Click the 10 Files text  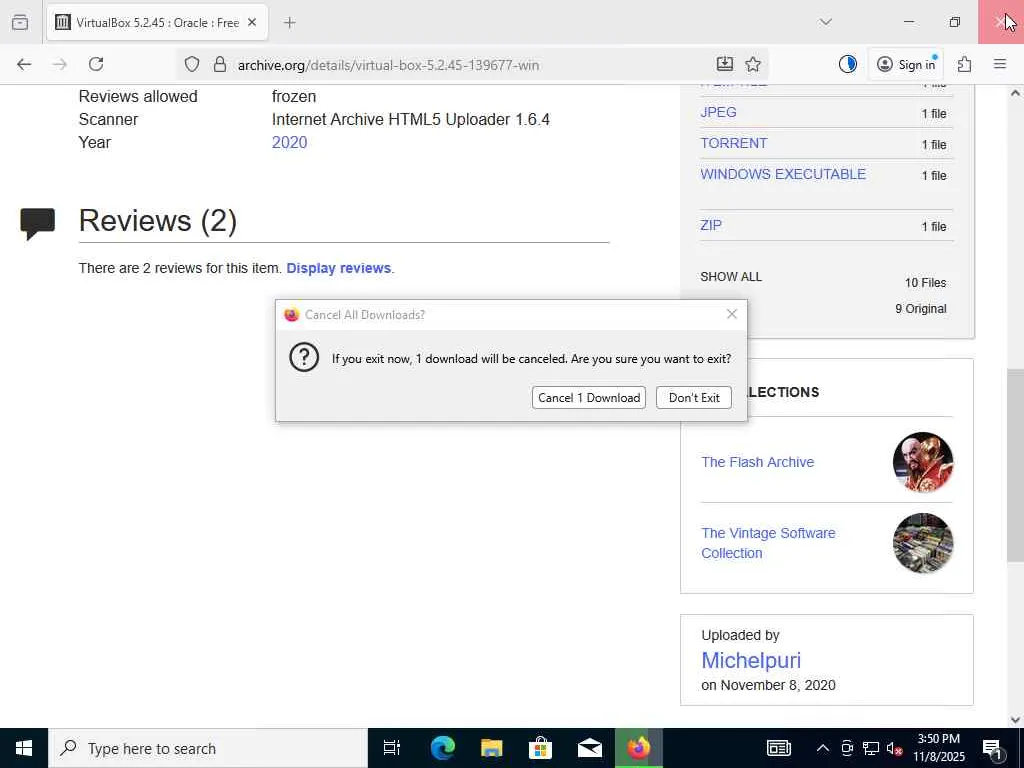[925, 283]
